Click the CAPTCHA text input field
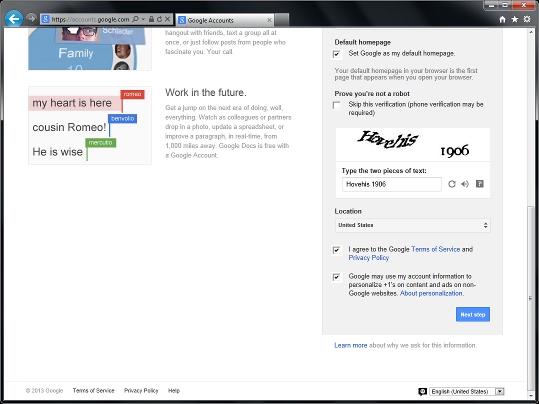 392,184
